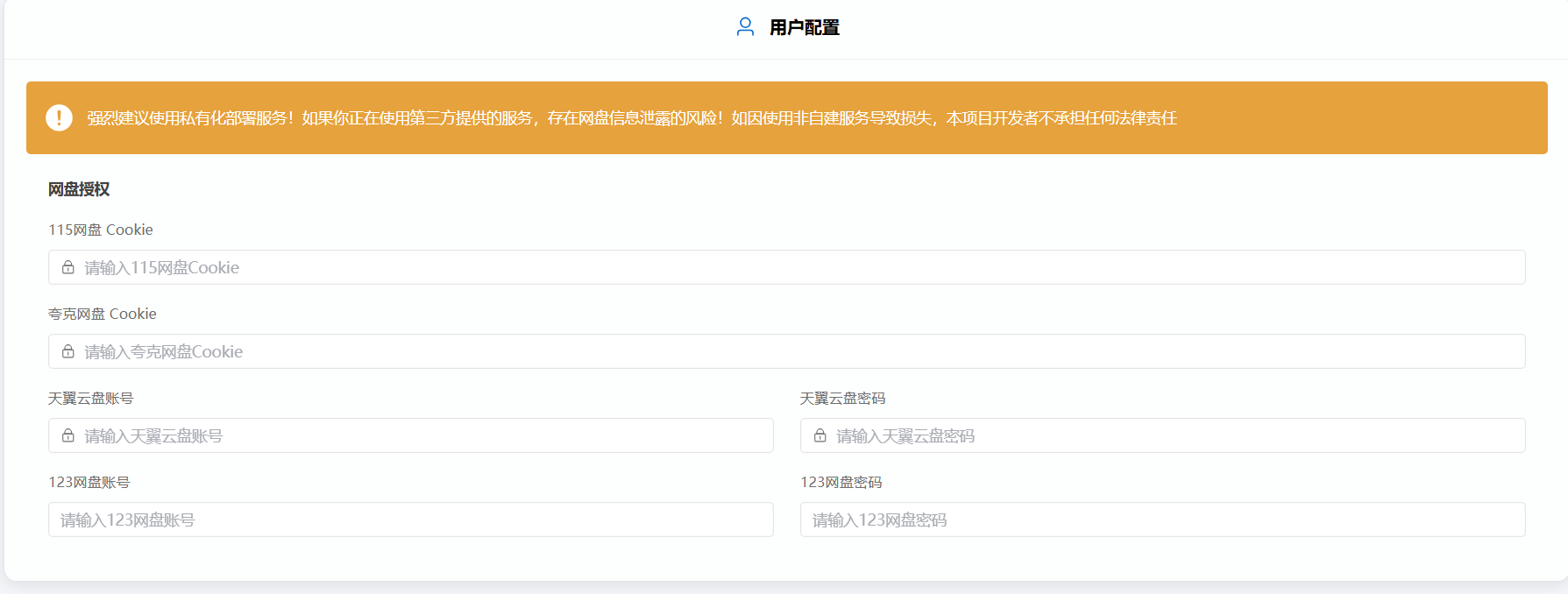
Task: Click the 天翼云盘账号 label
Action: click(91, 398)
